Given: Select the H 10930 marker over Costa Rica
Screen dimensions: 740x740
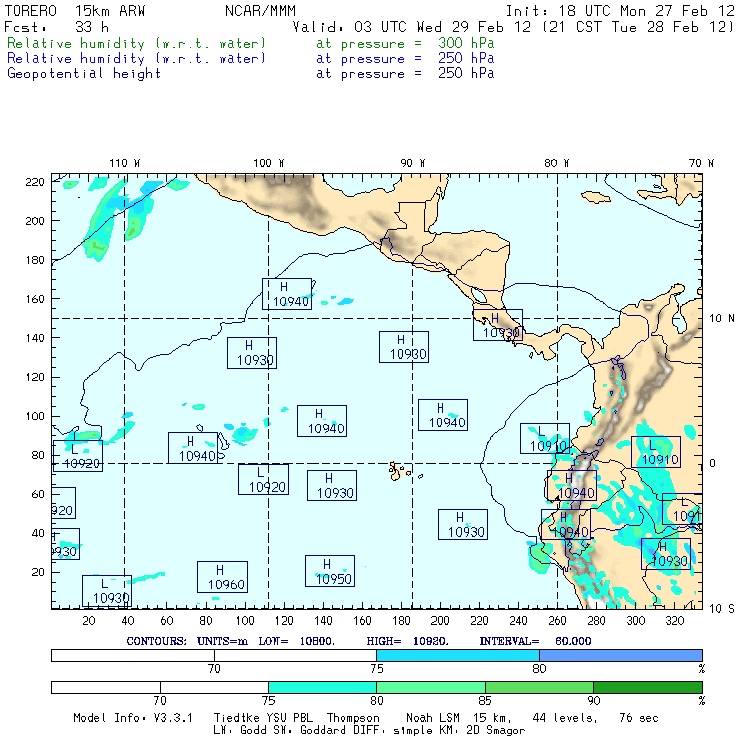Looking at the screenshot, I should coord(498,325).
